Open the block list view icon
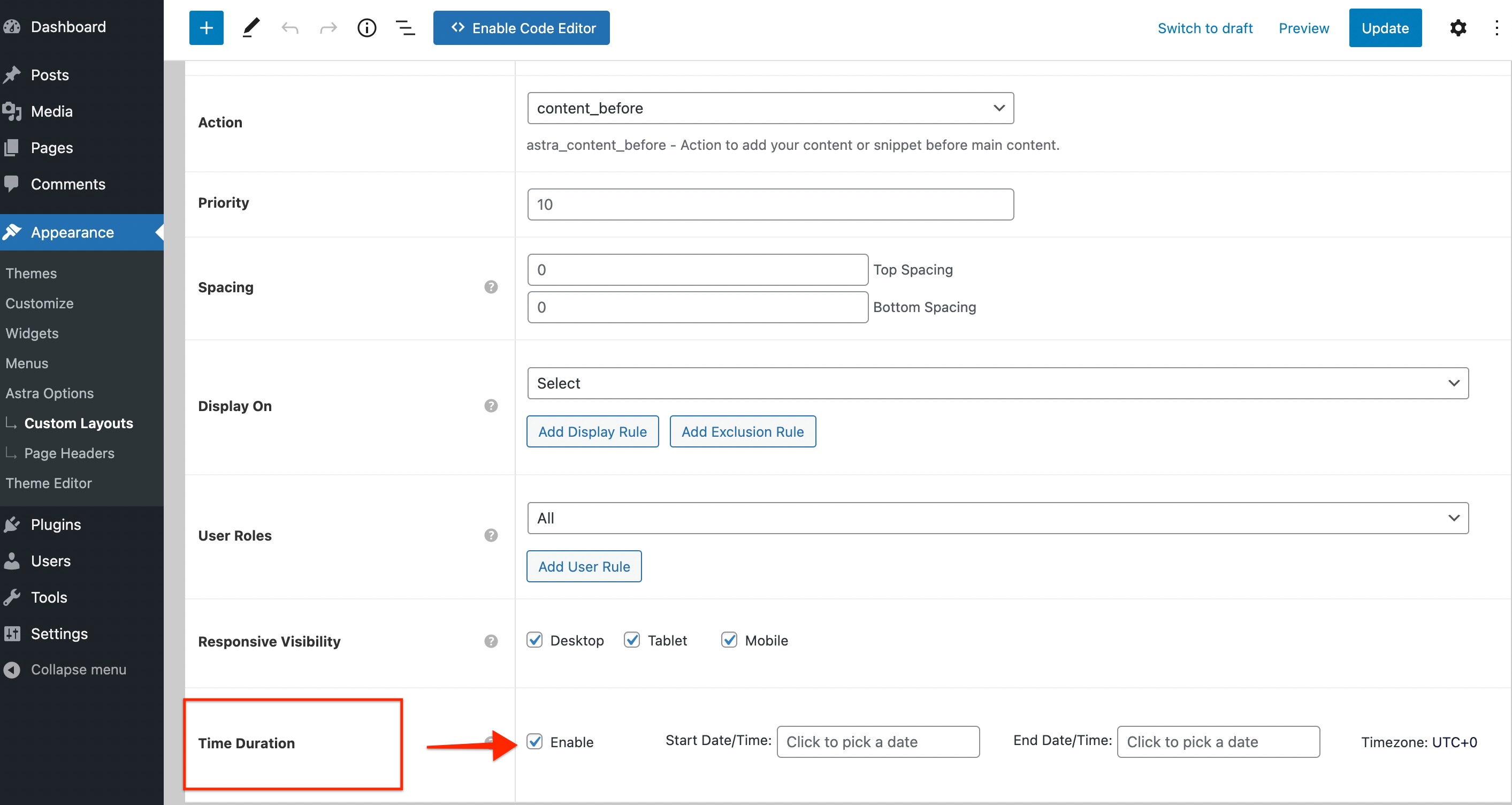The width and height of the screenshot is (1512, 805). tap(405, 28)
